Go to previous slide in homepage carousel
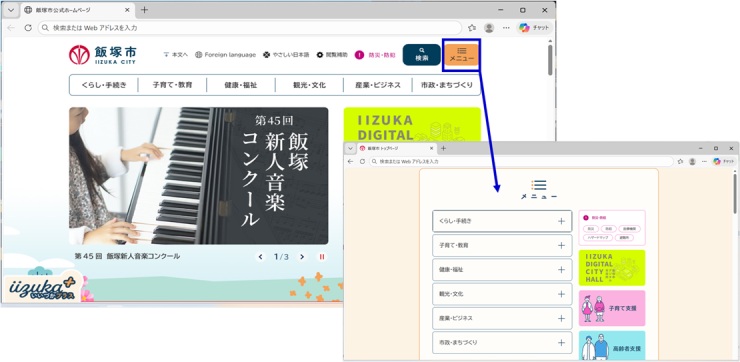This screenshot has width=740, height=362. pyautogui.click(x=260, y=257)
